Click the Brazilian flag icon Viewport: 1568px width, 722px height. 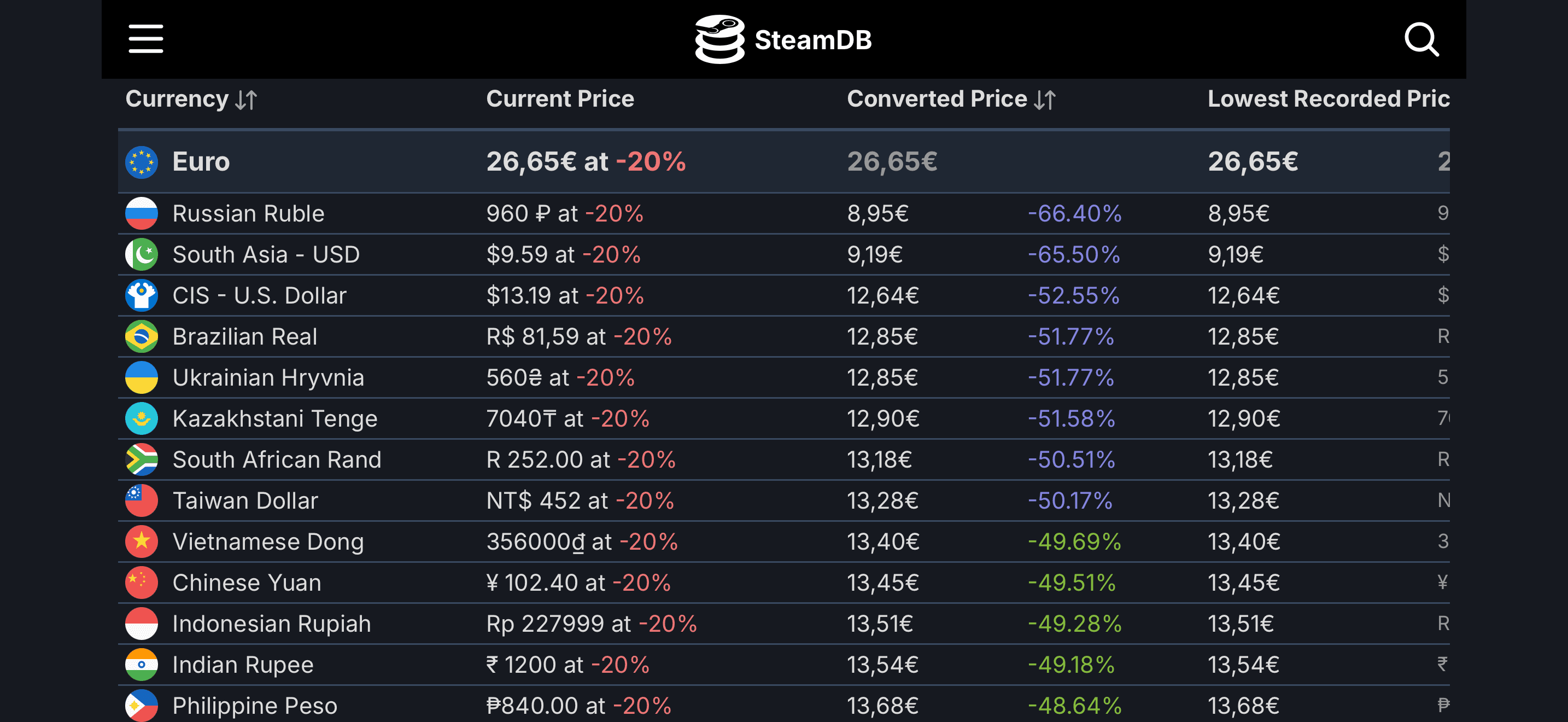(x=141, y=336)
